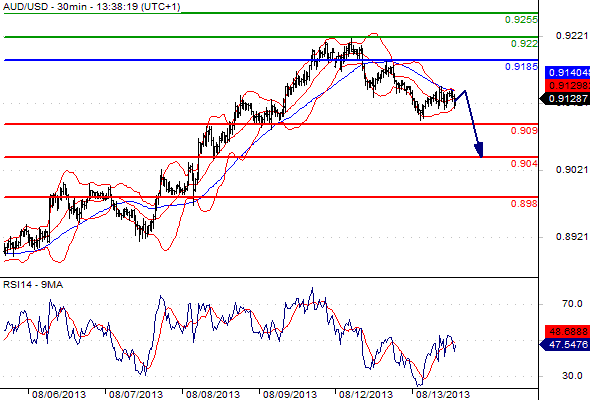Select the 08/13/2013 date marker
This screenshot has height=400, width=590.
443,395
